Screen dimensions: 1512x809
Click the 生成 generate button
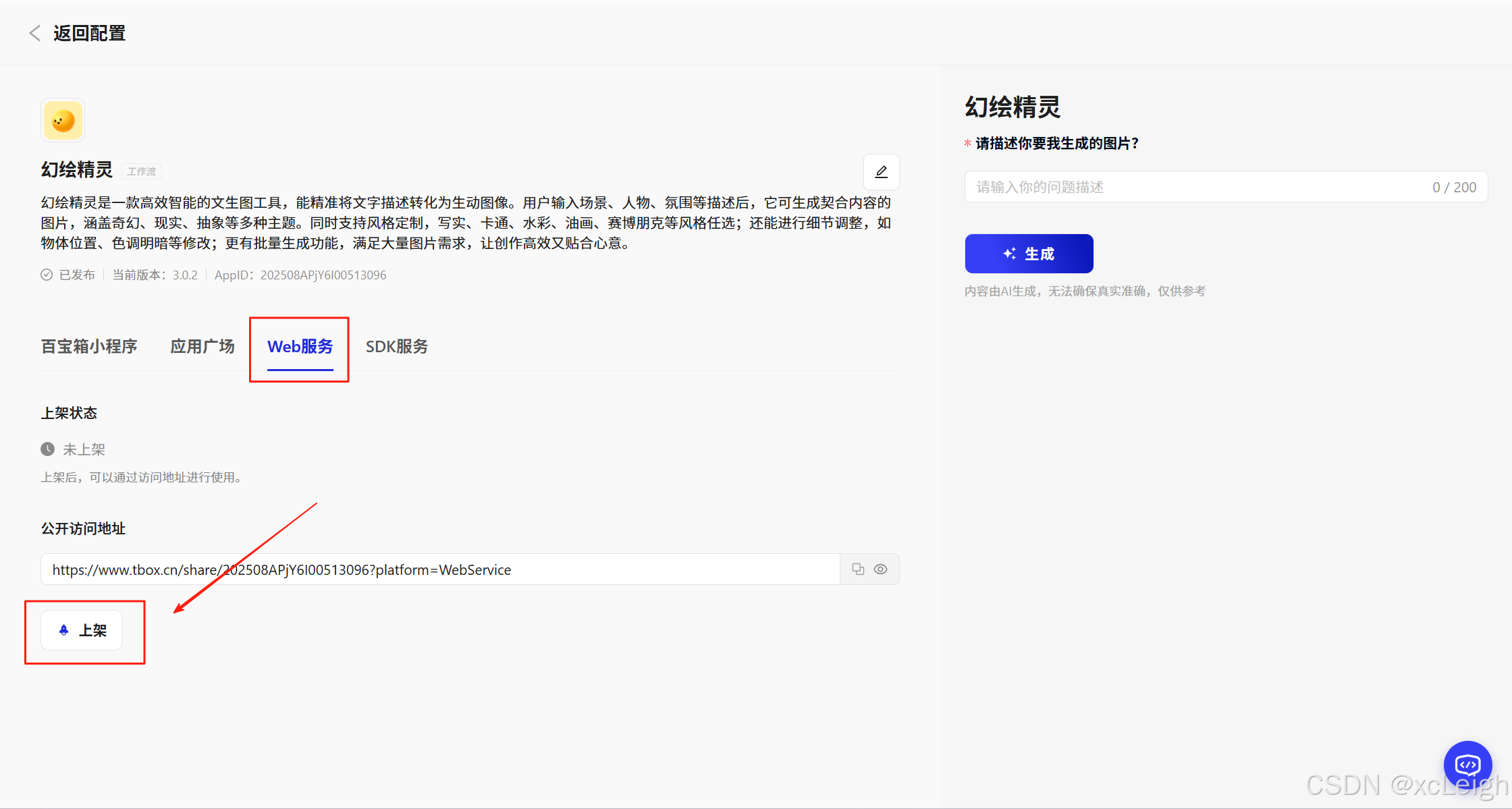tap(1029, 254)
